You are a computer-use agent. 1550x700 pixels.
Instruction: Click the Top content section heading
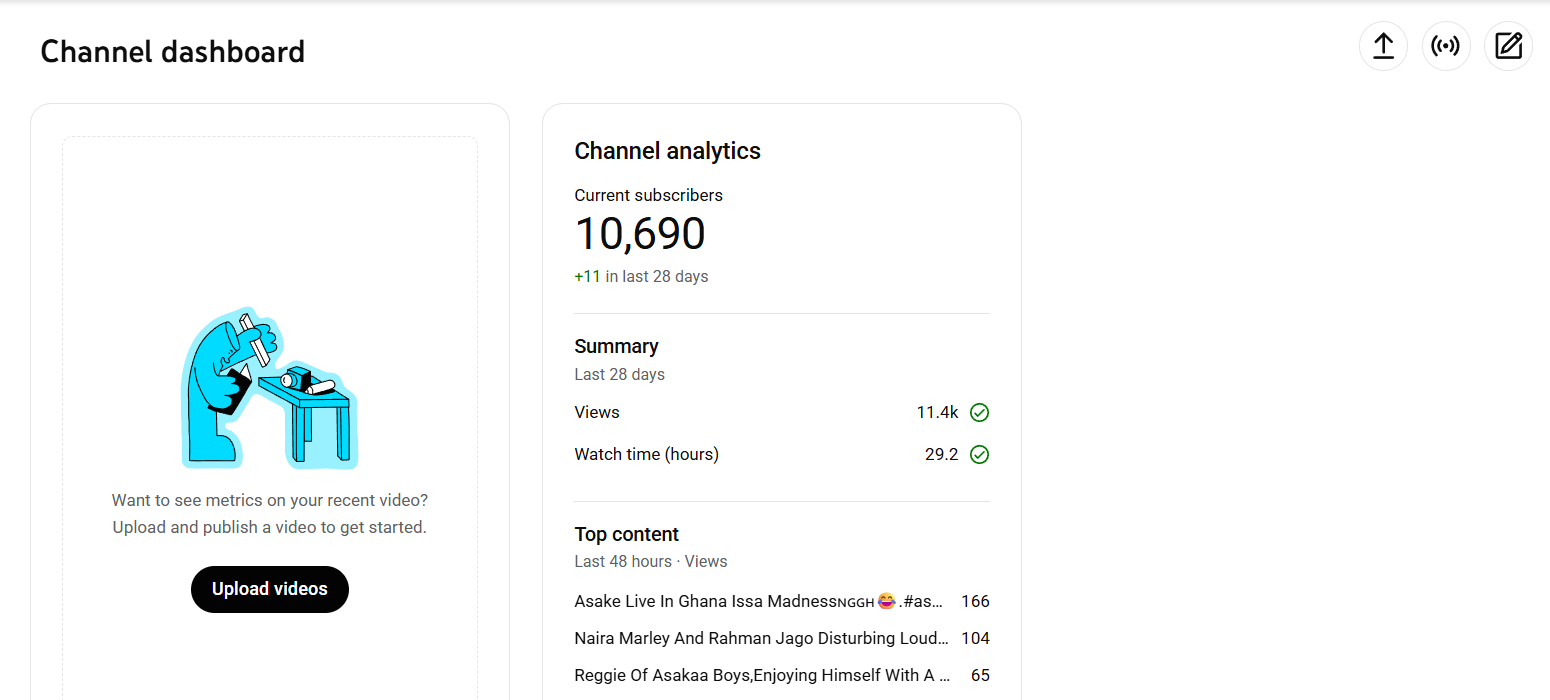pos(626,534)
